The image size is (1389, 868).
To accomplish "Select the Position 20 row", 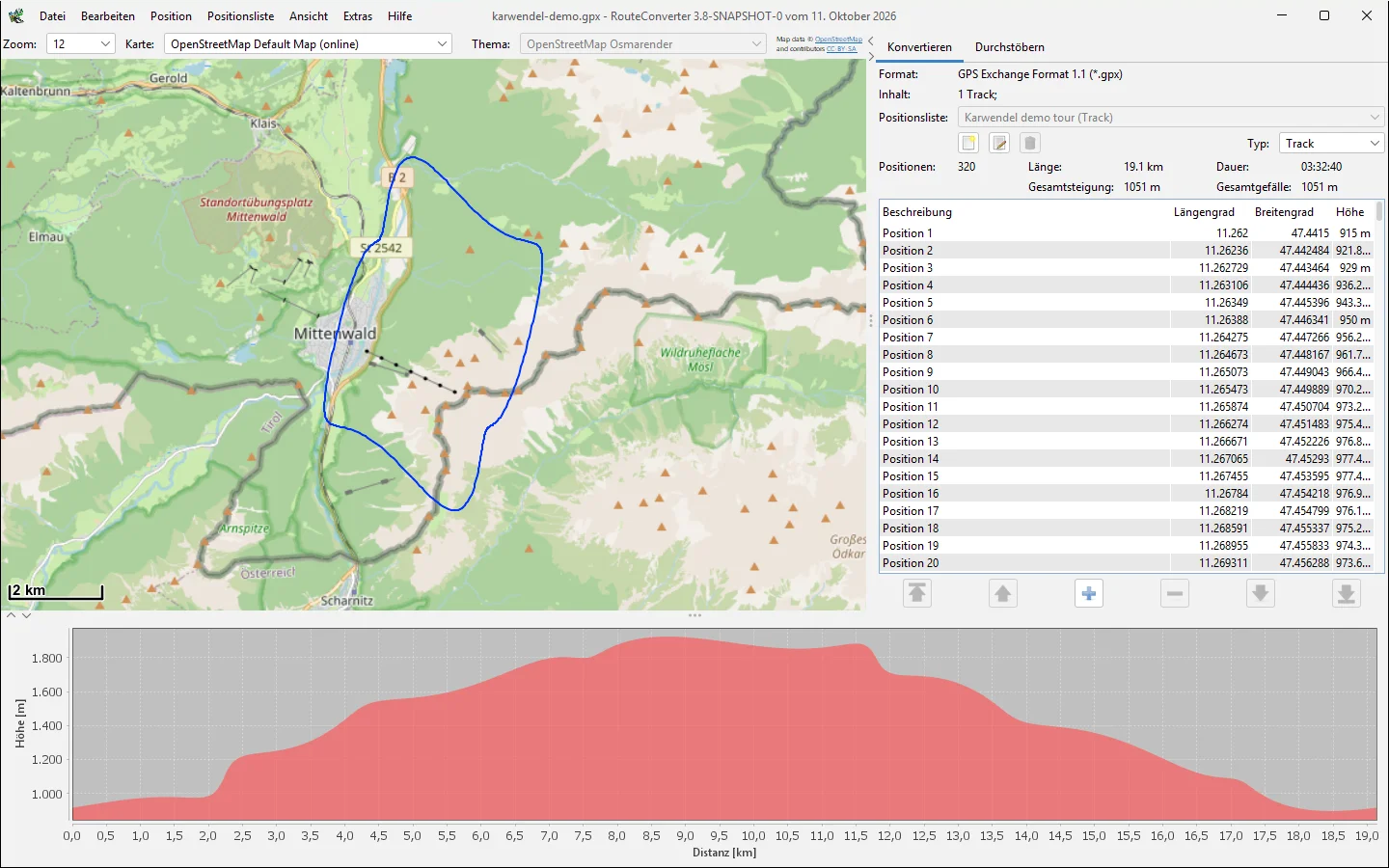I will [x=1127, y=562].
